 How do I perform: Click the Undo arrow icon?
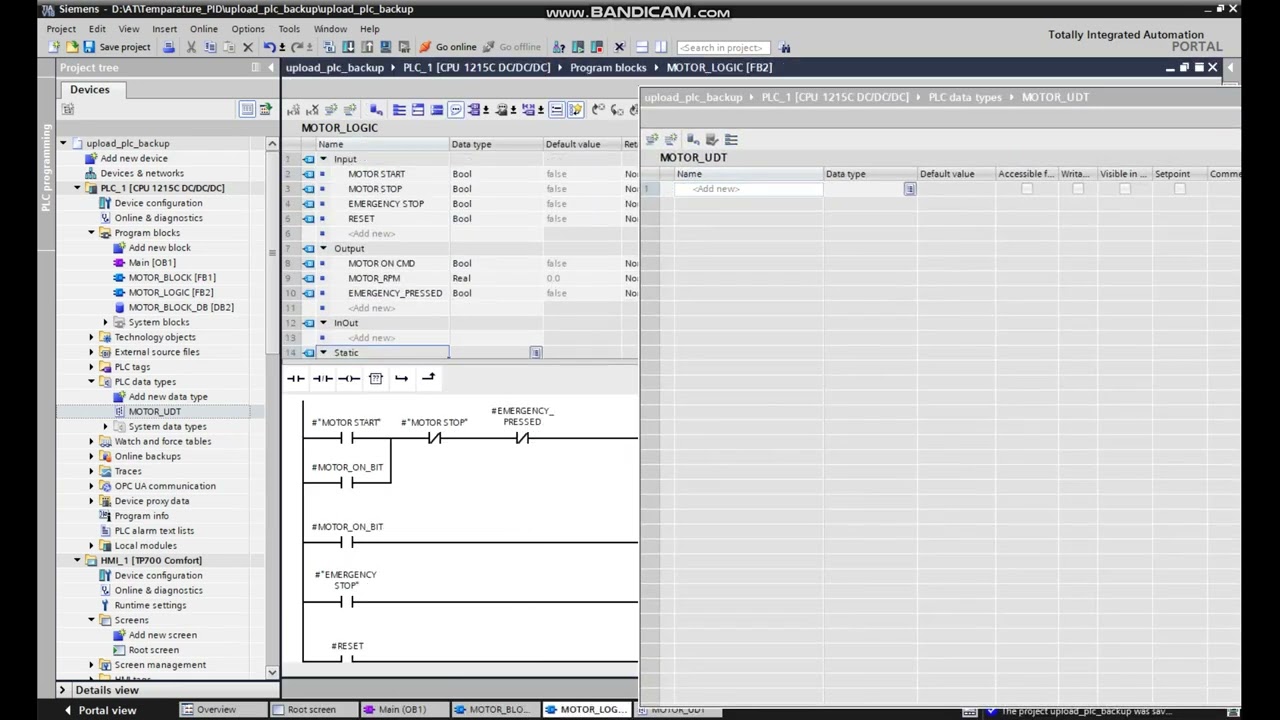pyautogui.click(x=270, y=47)
